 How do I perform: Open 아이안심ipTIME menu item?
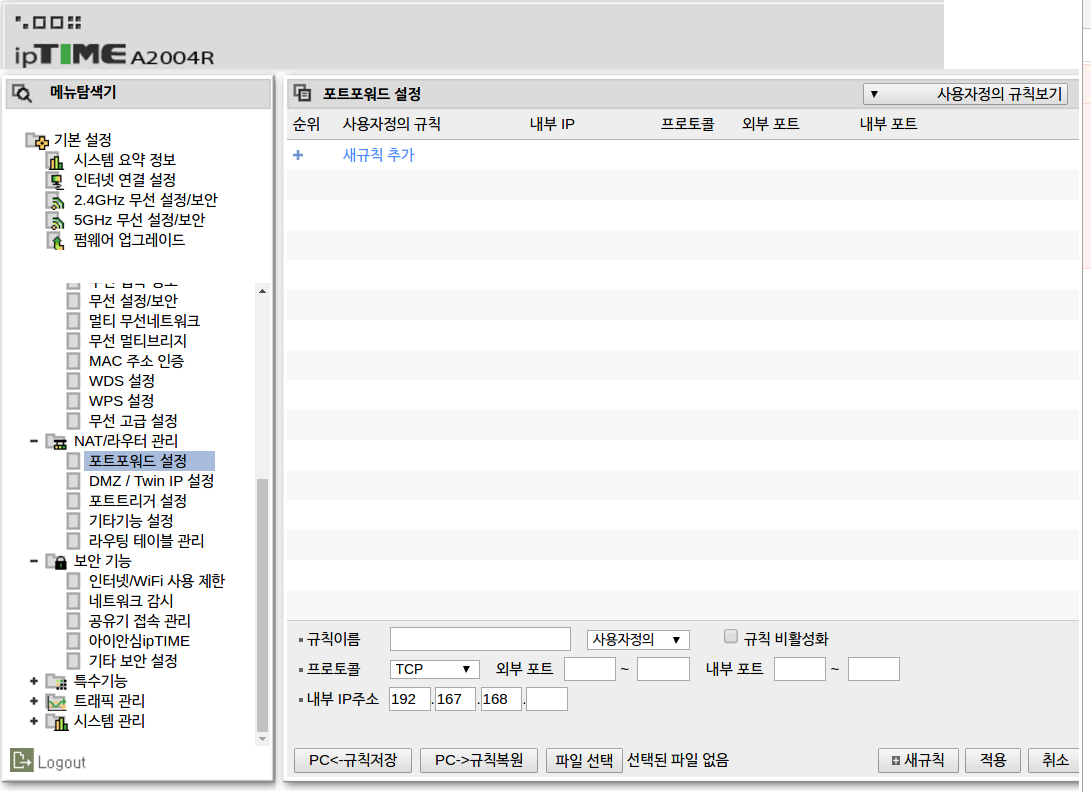point(139,642)
